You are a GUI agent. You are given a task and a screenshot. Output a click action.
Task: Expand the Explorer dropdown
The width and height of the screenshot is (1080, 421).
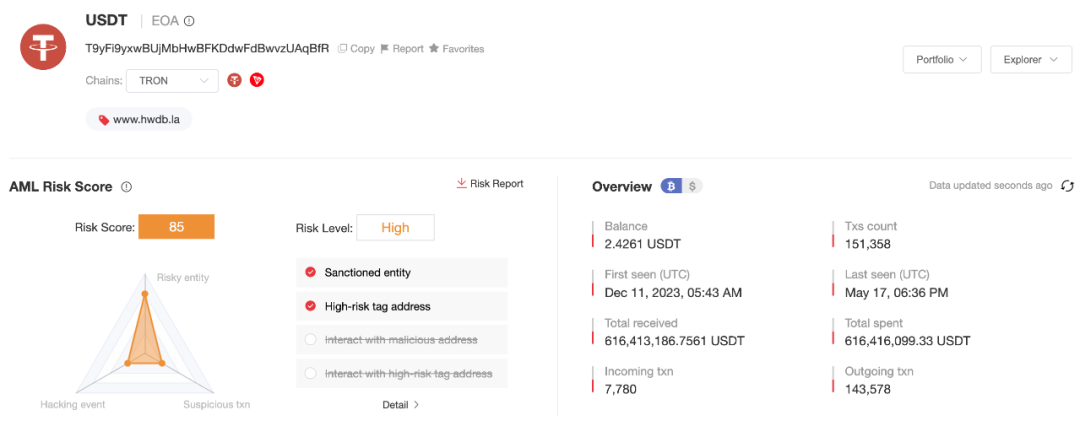click(x=1030, y=60)
